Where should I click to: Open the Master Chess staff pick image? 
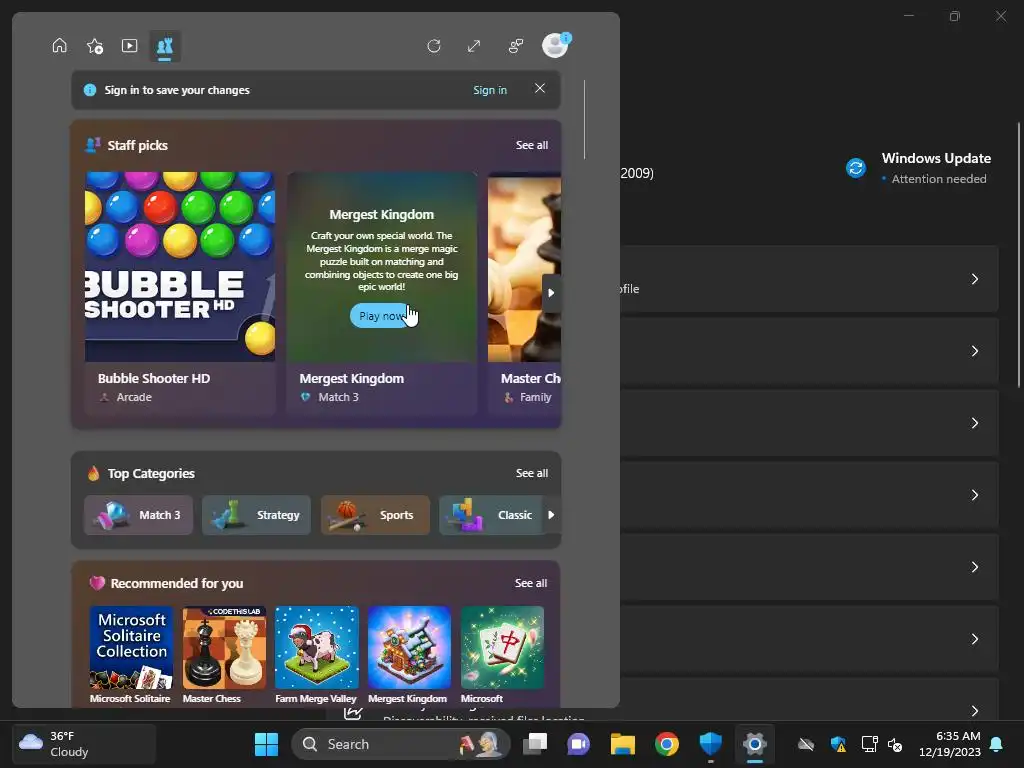tap(524, 266)
